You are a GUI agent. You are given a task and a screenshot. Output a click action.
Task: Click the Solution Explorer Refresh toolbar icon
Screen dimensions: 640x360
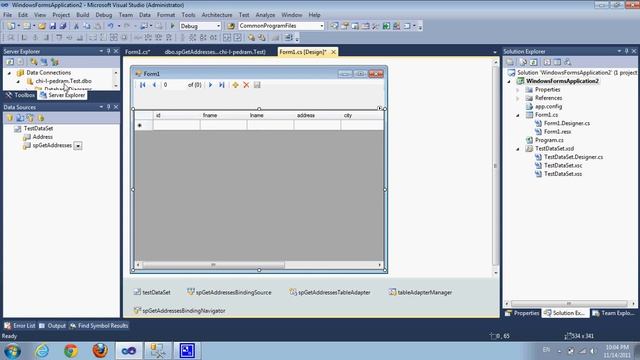(x=534, y=62)
